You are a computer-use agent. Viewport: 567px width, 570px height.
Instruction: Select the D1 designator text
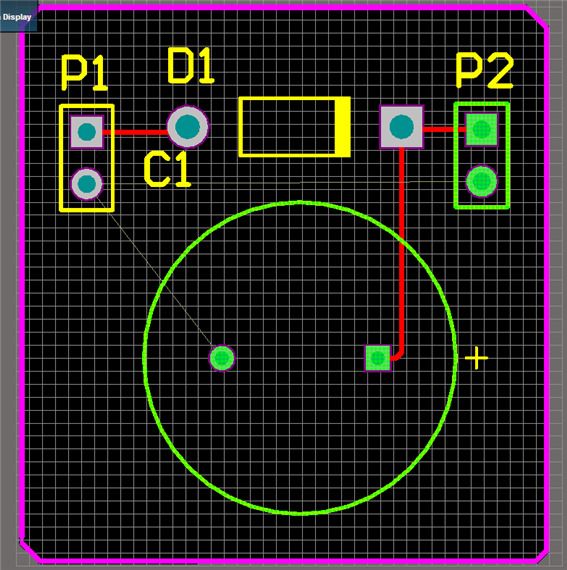pos(190,66)
